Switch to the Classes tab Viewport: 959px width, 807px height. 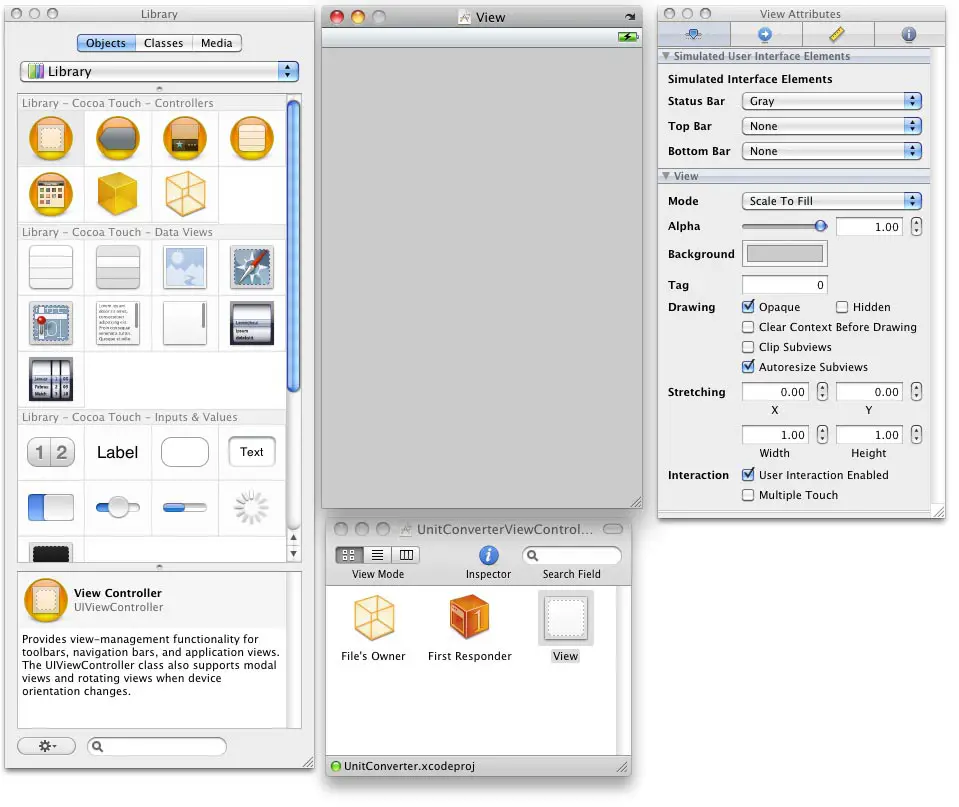163,42
